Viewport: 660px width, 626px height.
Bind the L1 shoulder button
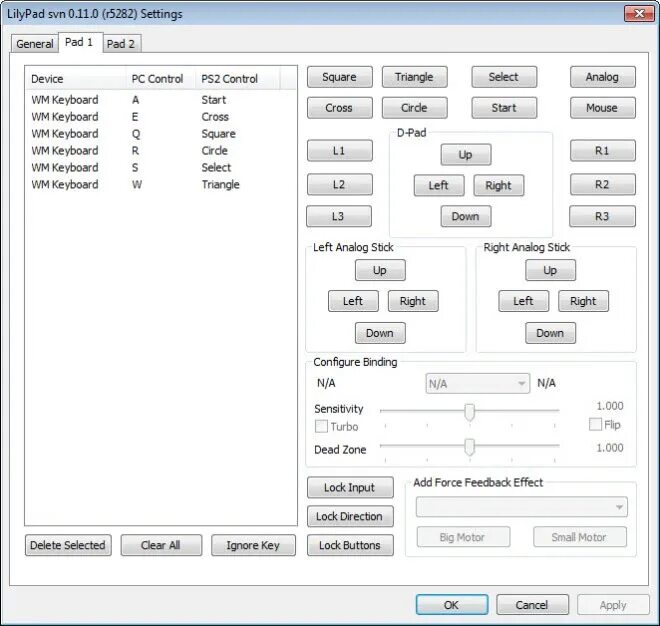pyautogui.click(x=339, y=151)
